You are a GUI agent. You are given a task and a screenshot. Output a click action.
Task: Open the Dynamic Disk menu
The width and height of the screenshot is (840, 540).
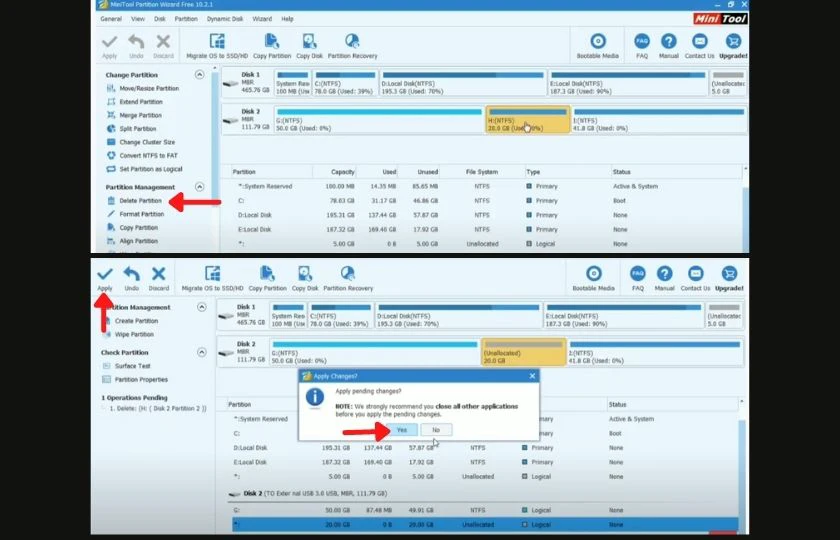[x=225, y=19]
